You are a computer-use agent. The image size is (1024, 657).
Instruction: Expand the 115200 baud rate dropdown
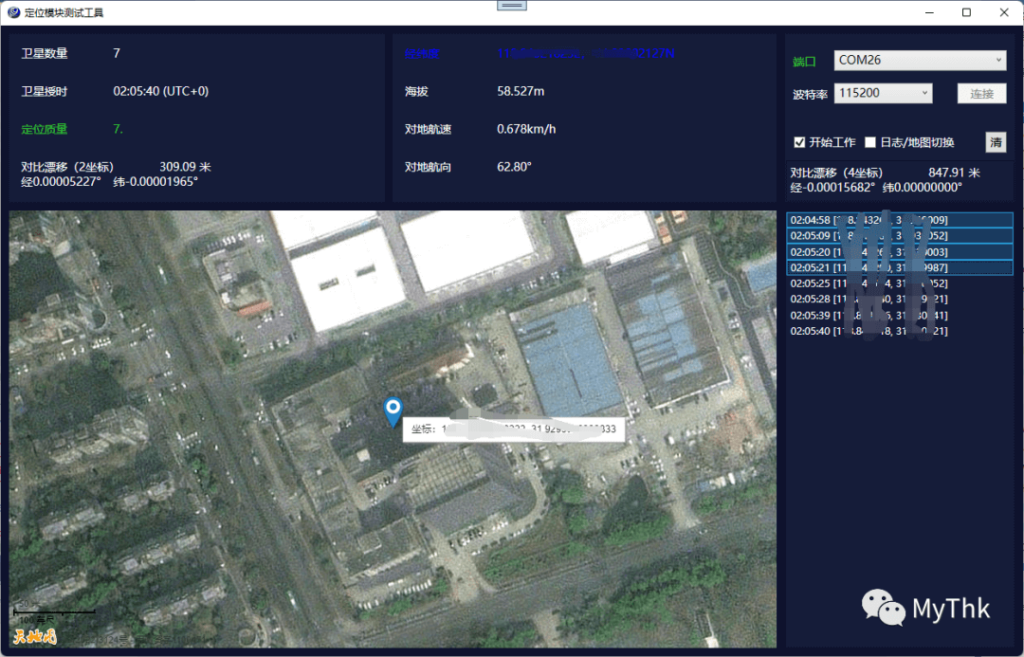click(x=884, y=93)
